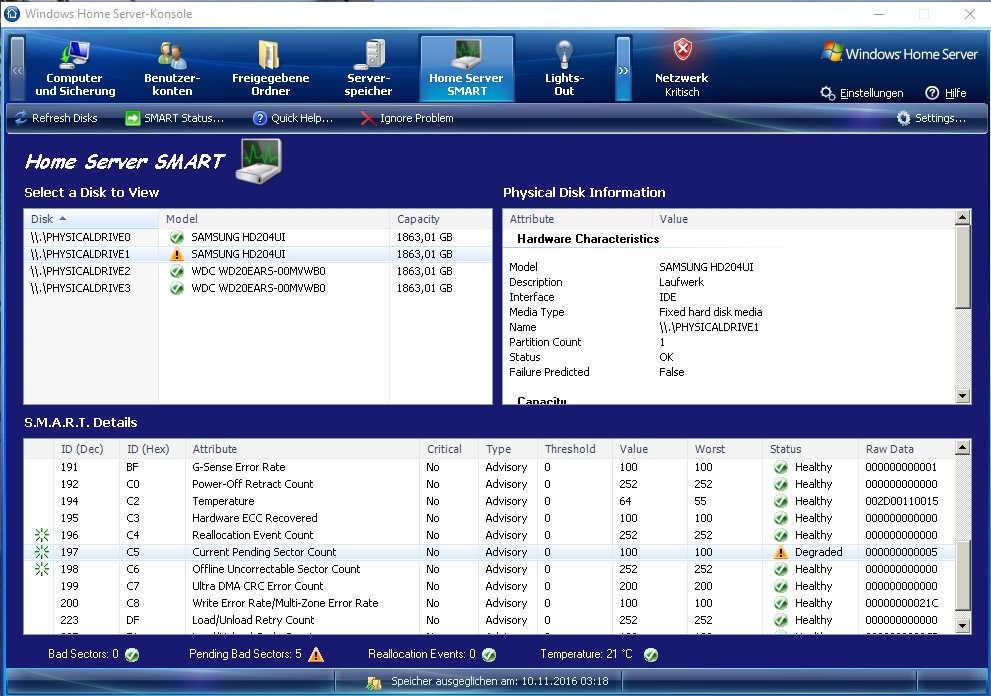This screenshot has height=696, width=991.
Task: Open Freigegebene Ordner folder icon
Action: [x=270, y=55]
